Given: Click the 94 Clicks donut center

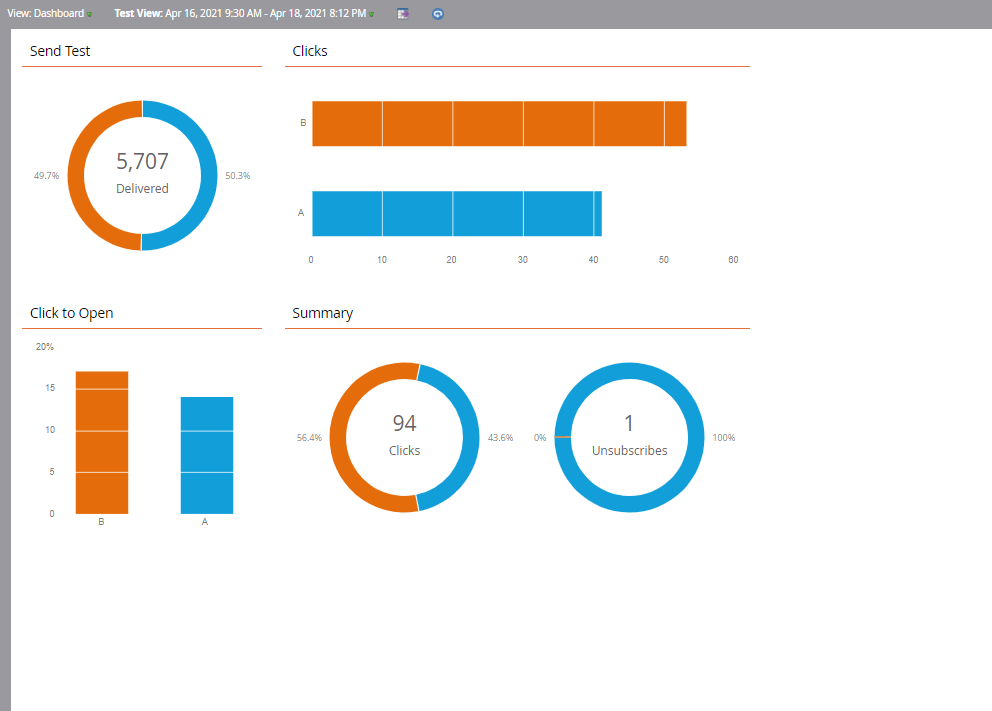Looking at the screenshot, I should (404, 436).
